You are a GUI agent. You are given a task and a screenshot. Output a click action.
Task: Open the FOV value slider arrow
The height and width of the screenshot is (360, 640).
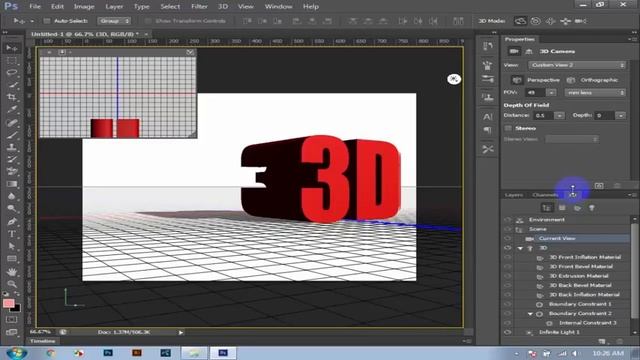click(x=551, y=93)
